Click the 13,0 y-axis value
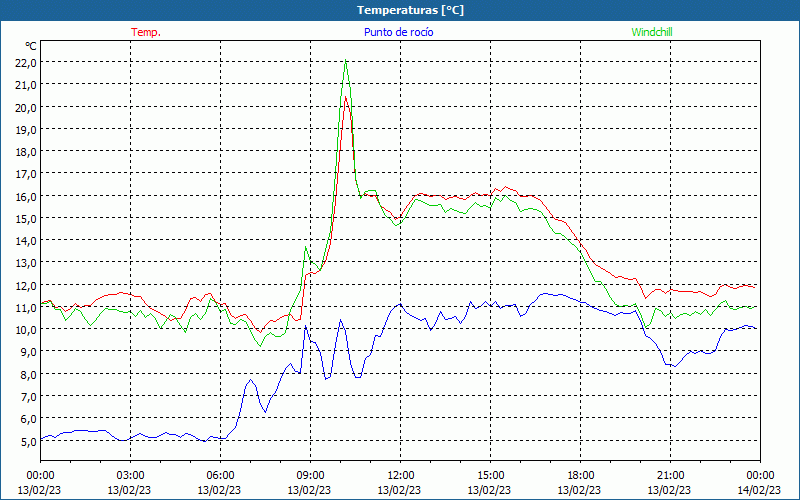800x500 pixels. [27, 263]
